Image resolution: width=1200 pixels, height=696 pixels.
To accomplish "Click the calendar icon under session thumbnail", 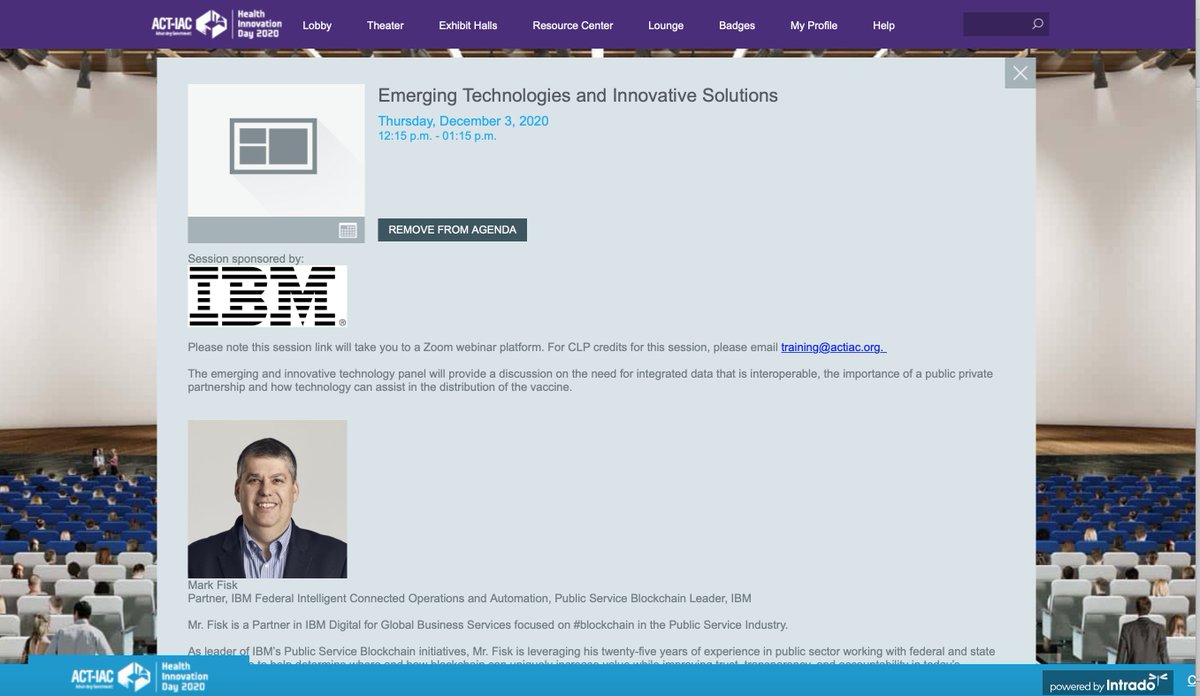I will (348, 230).
